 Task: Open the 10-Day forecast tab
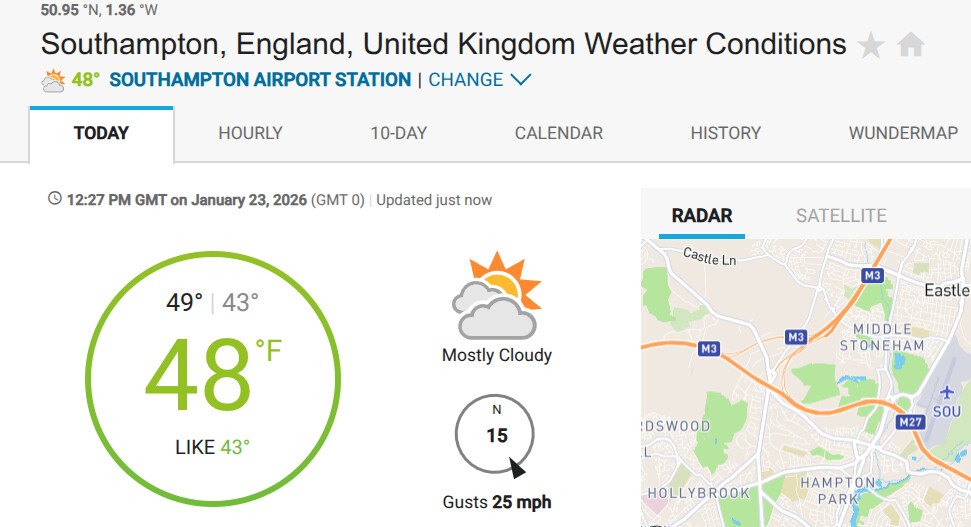[x=398, y=133]
